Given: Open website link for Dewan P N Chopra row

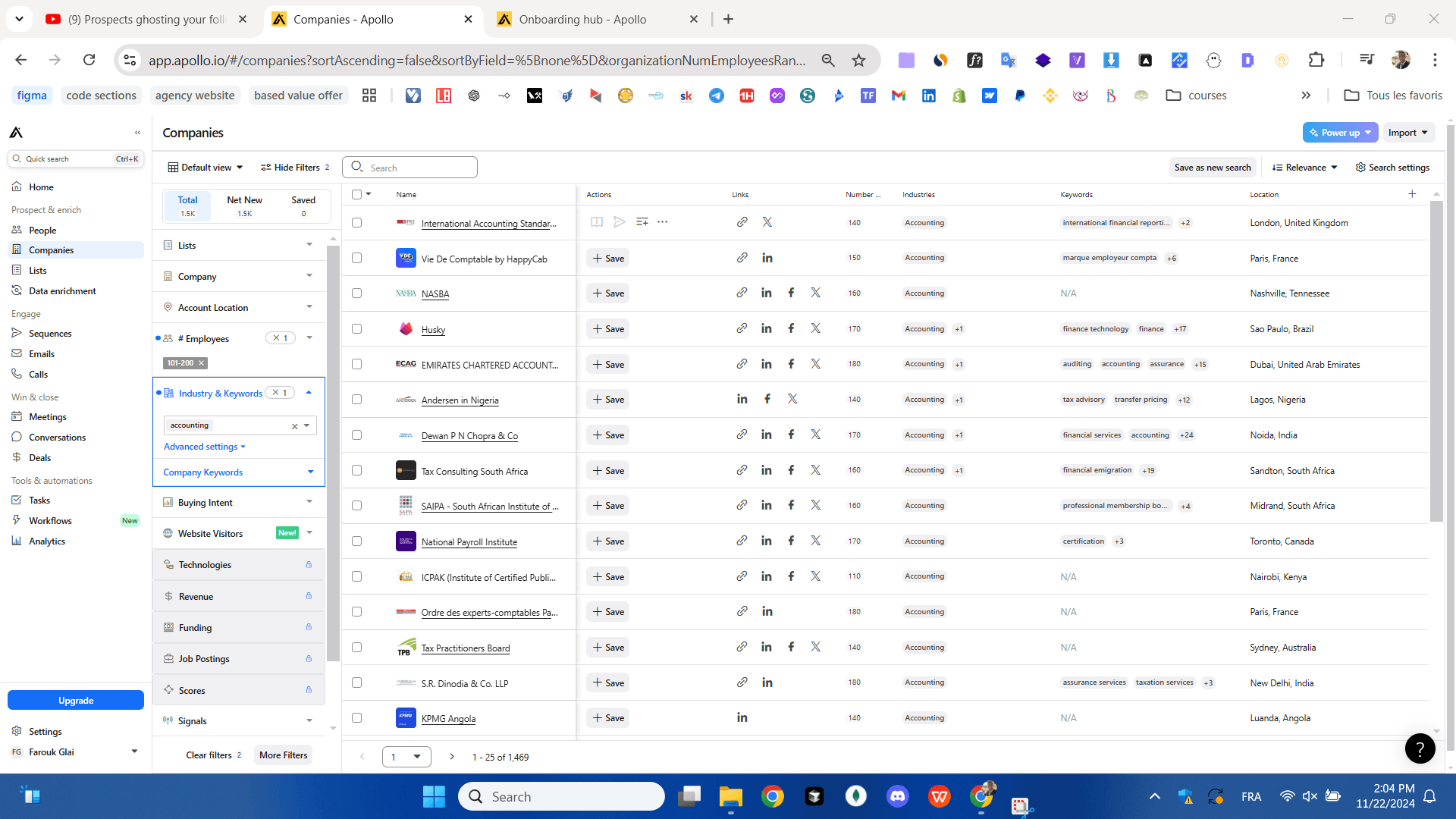Looking at the screenshot, I should pyautogui.click(x=742, y=435).
